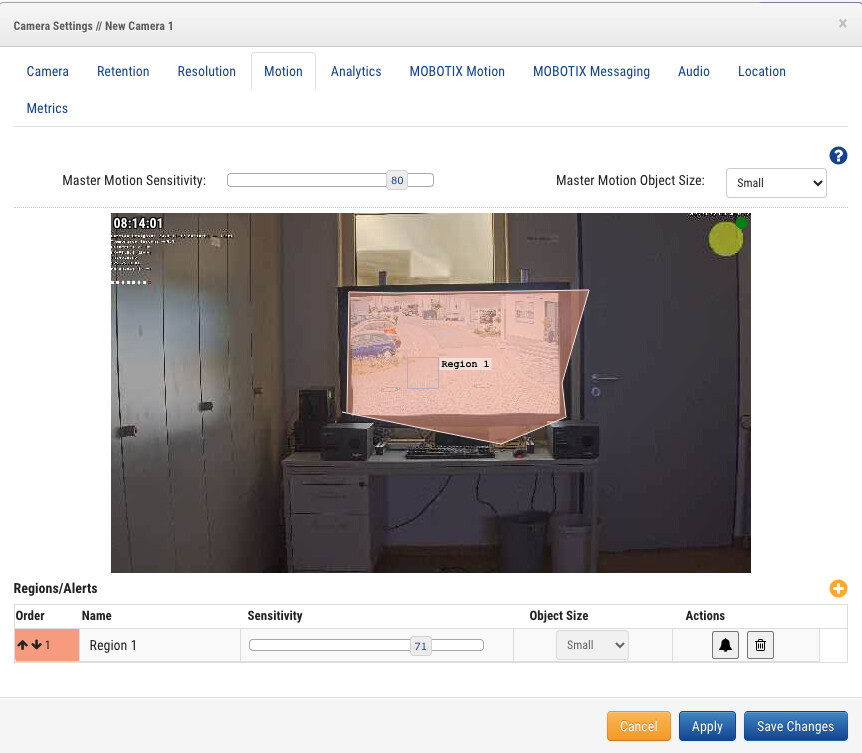Click the yellow motion indicator circle on preview
This screenshot has width=862, height=753.
[x=725, y=239]
